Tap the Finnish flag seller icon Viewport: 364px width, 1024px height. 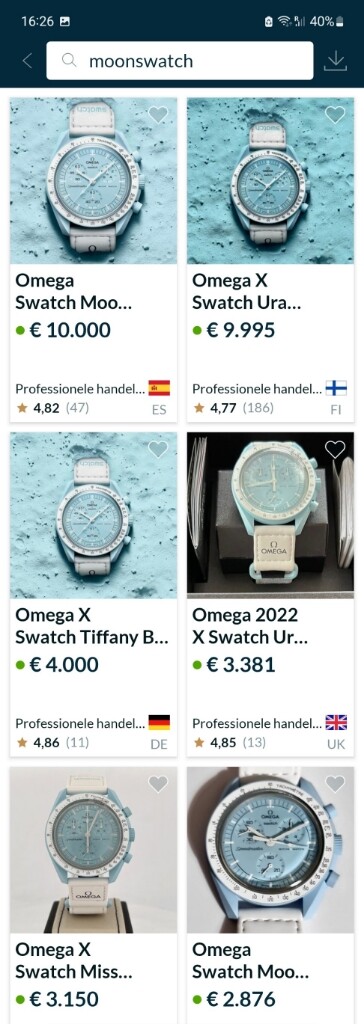coord(336,389)
